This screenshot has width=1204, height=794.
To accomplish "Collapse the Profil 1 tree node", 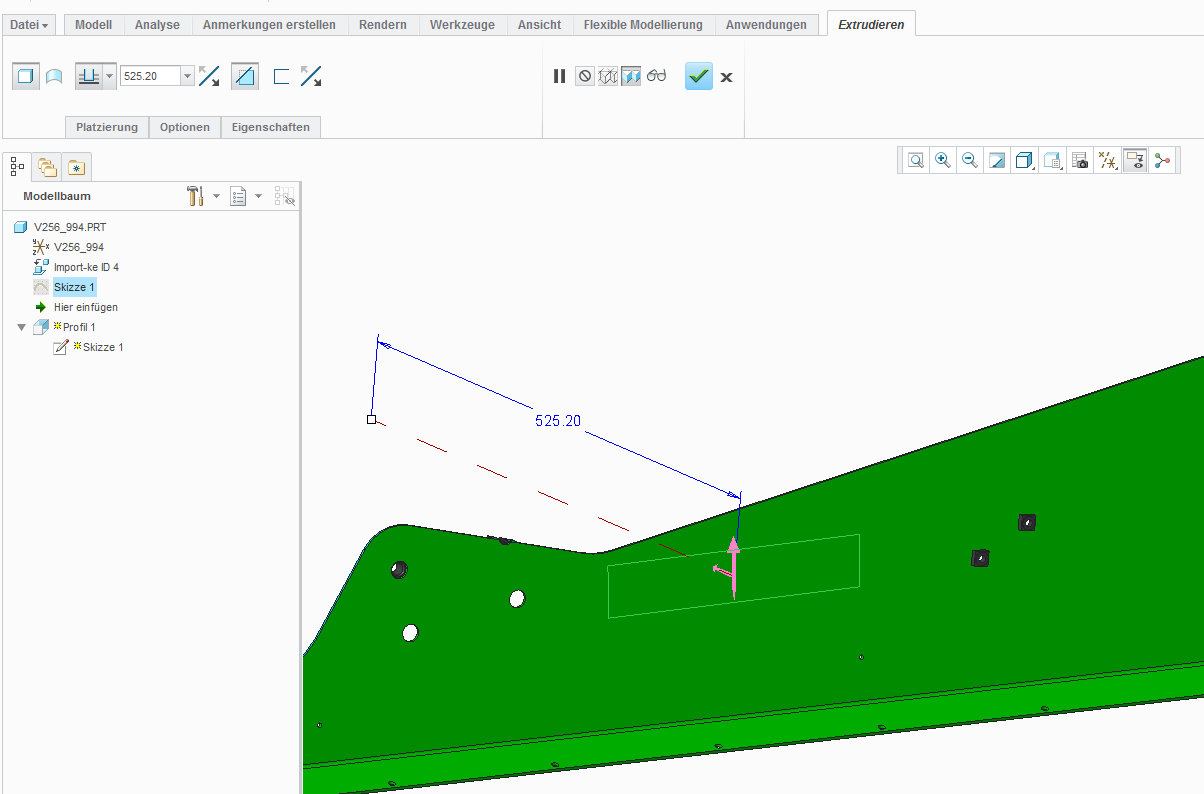I will click(22, 327).
